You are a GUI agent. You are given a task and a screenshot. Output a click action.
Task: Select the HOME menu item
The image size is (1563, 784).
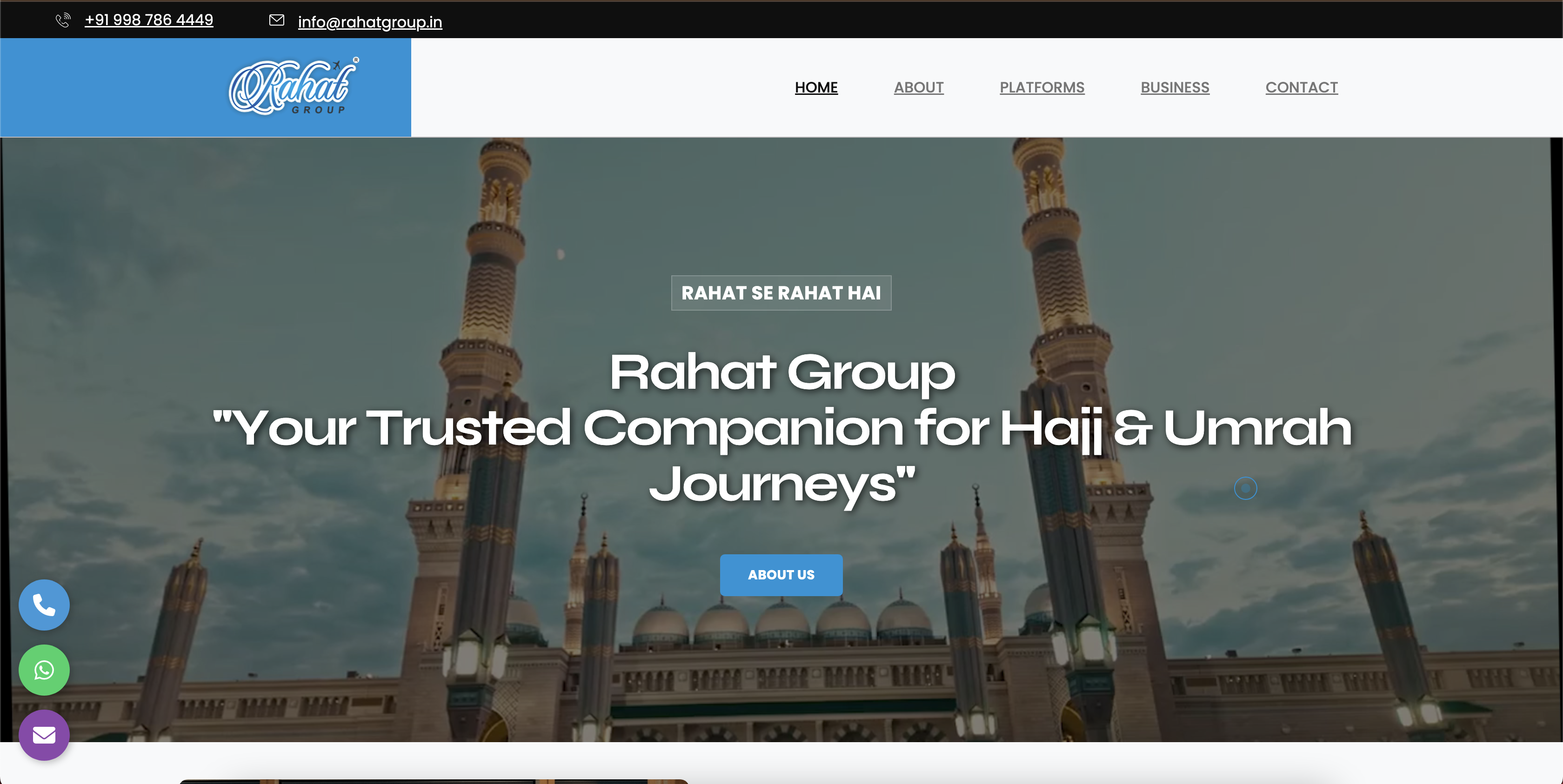(816, 87)
